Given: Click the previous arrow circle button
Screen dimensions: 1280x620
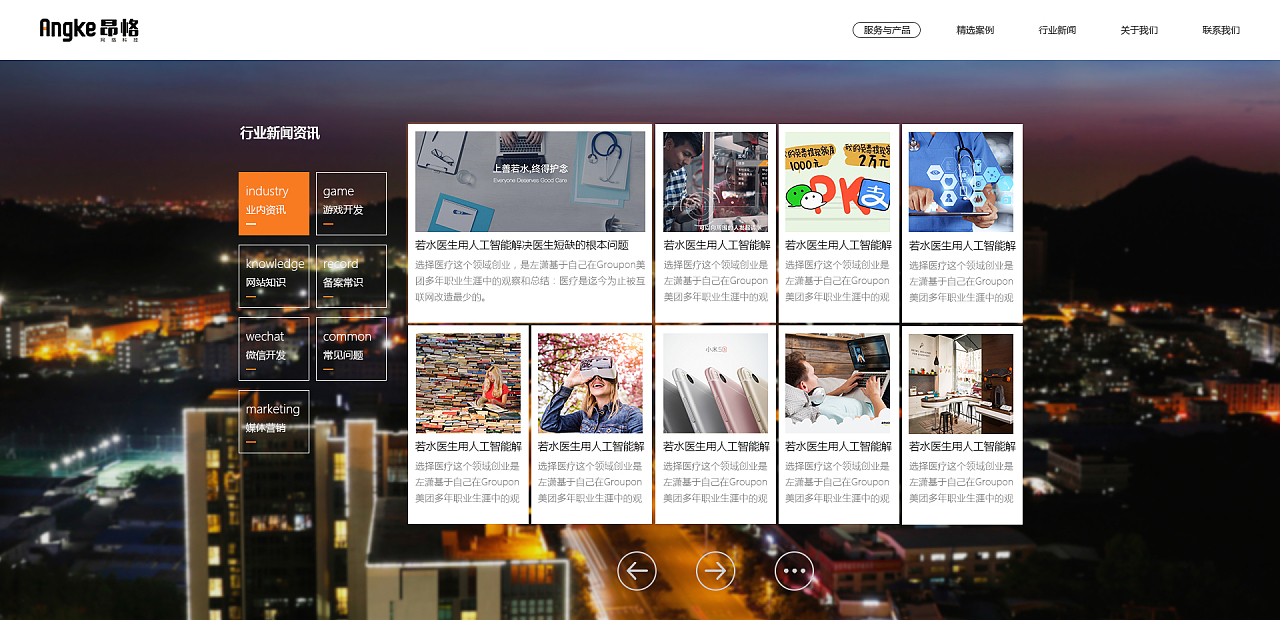Looking at the screenshot, I should 637,571.
